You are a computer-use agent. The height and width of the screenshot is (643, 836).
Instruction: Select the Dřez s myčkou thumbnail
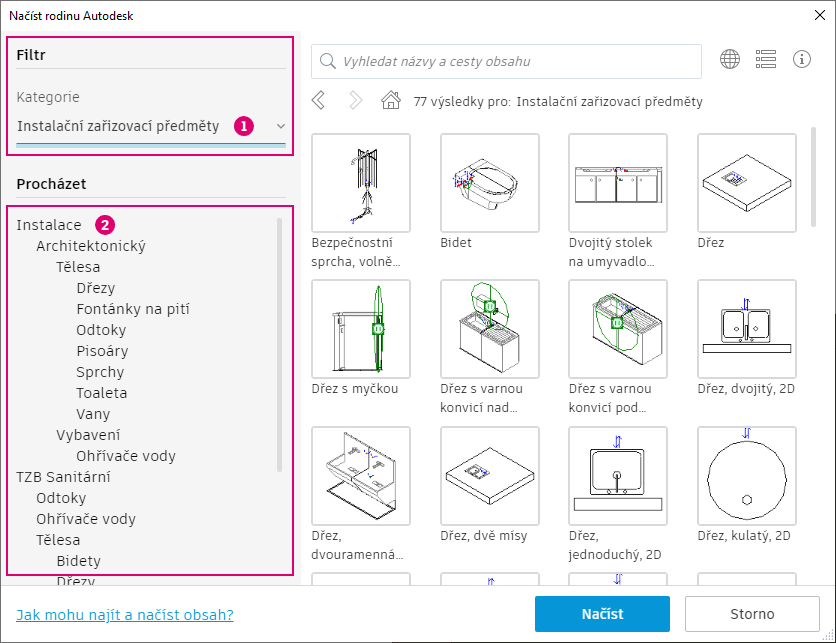361,329
